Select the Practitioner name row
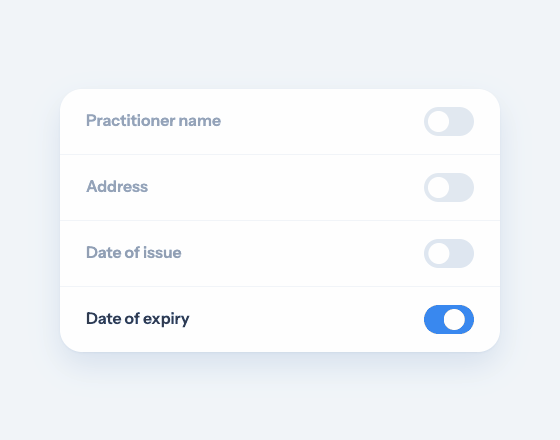The image size is (560, 440). pyautogui.click(x=280, y=122)
